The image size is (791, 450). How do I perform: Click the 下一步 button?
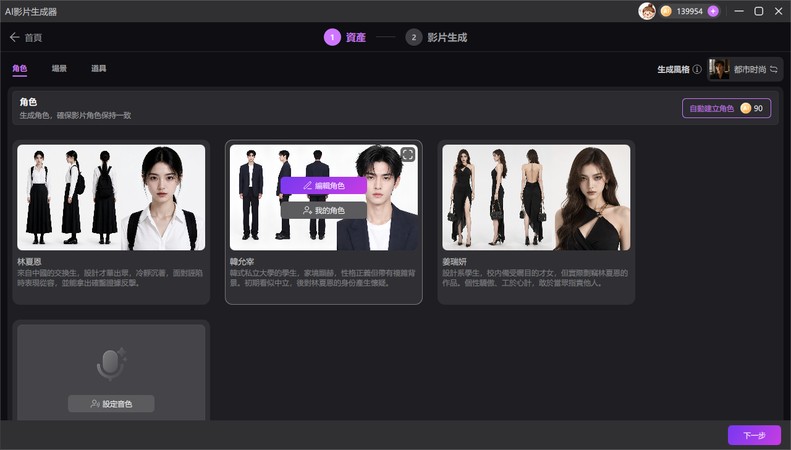(x=754, y=435)
